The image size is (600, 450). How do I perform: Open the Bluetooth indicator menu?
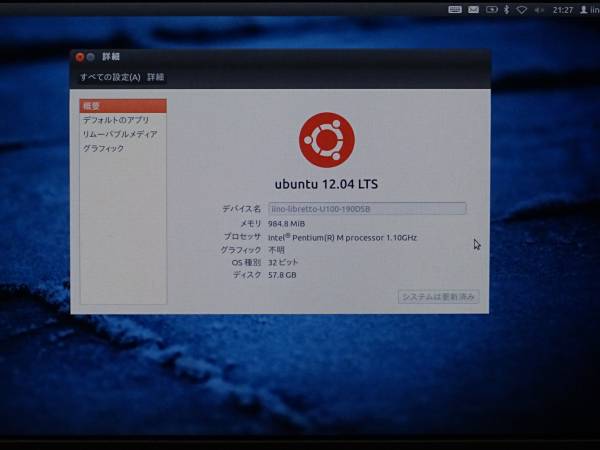[x=507, y=10]
